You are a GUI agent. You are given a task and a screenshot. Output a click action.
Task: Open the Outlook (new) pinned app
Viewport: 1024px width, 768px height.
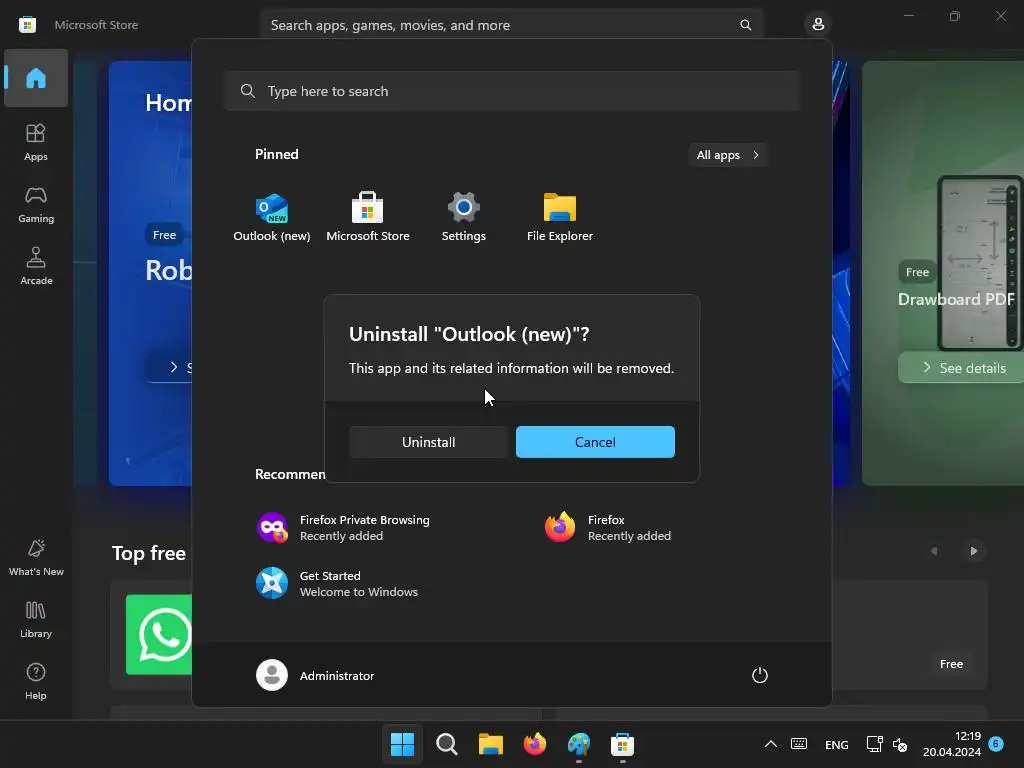(272, 217)
